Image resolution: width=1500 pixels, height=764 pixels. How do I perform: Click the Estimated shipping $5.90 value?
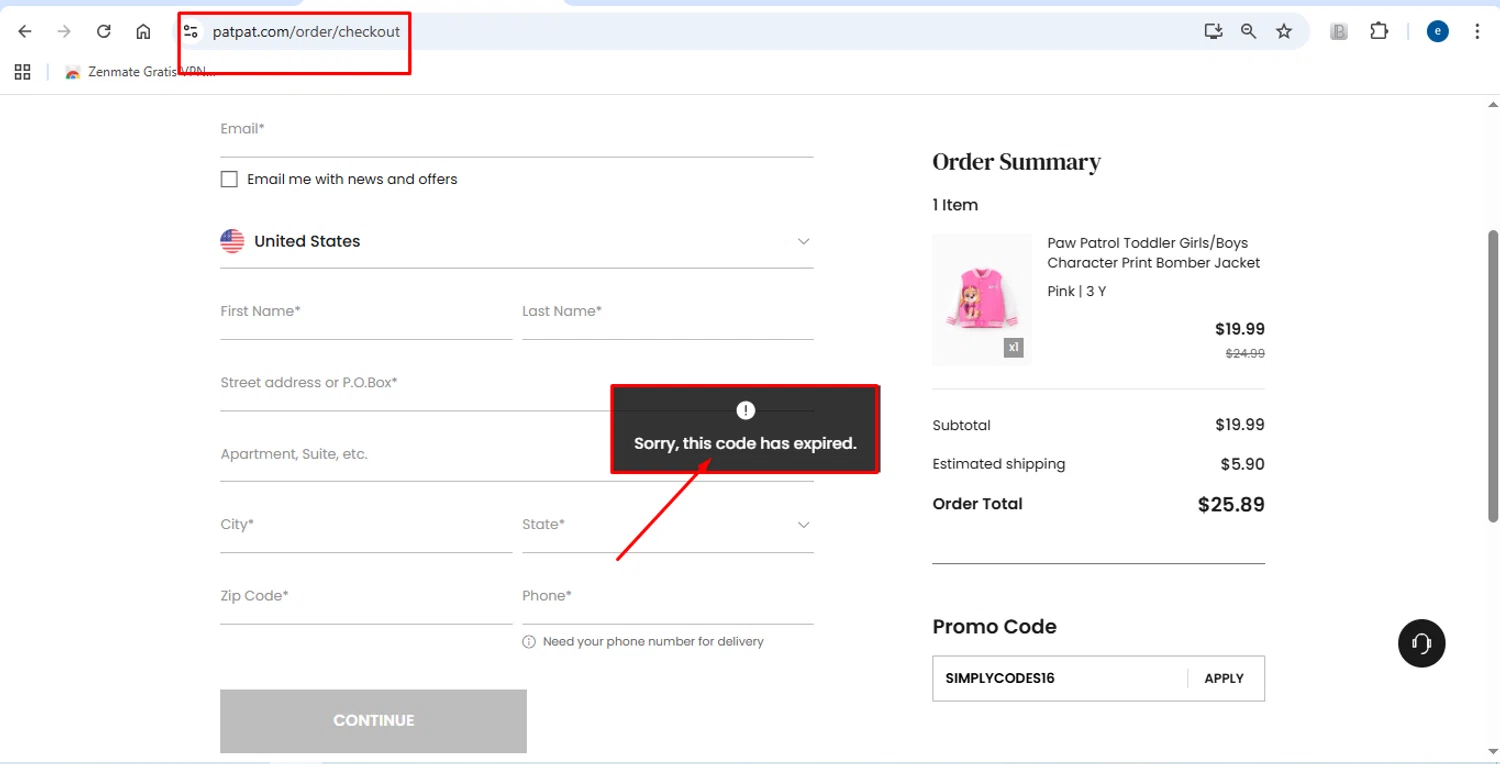[x=1243, y=464]
